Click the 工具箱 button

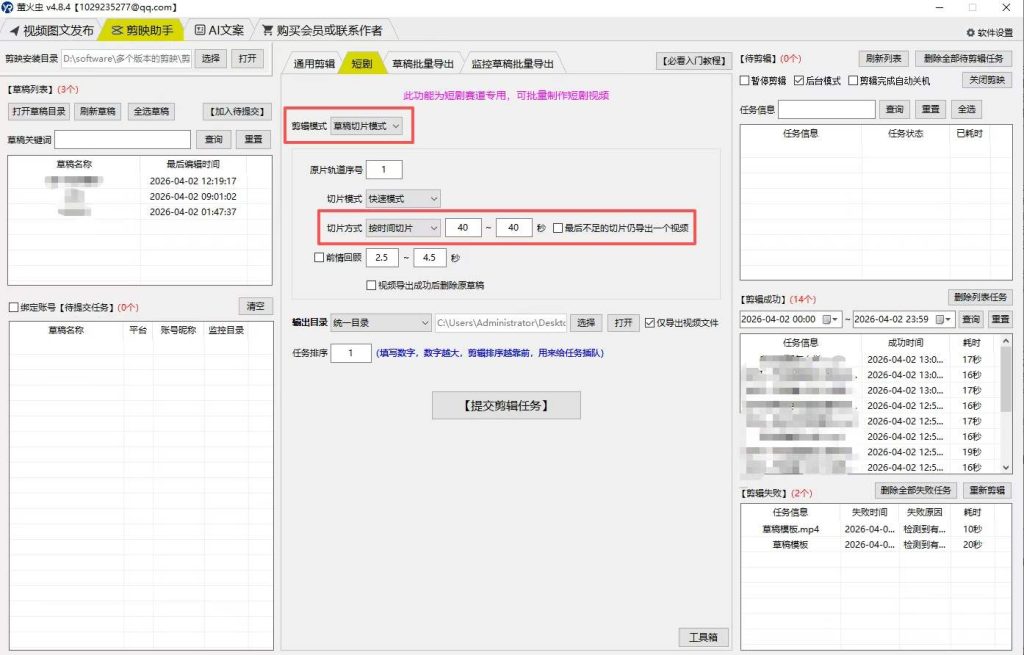click(703, 637)
